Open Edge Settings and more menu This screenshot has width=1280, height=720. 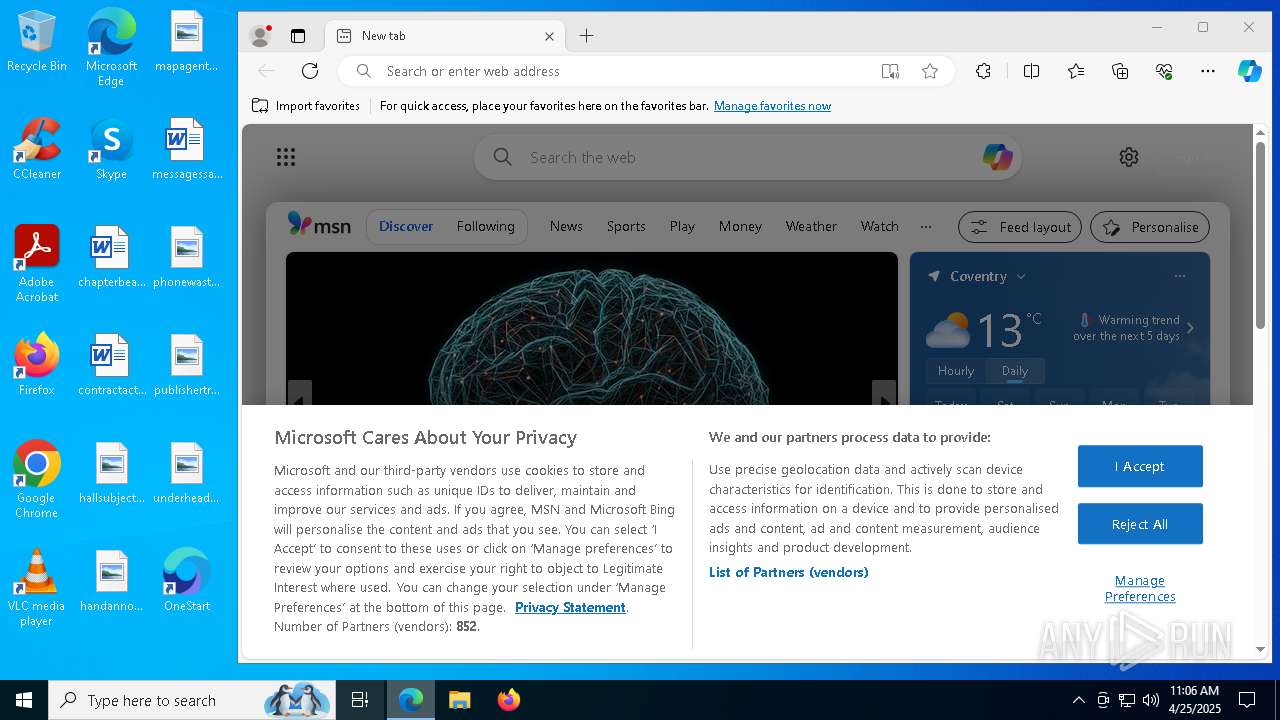pyautogui.click(x=1208, y=71)
